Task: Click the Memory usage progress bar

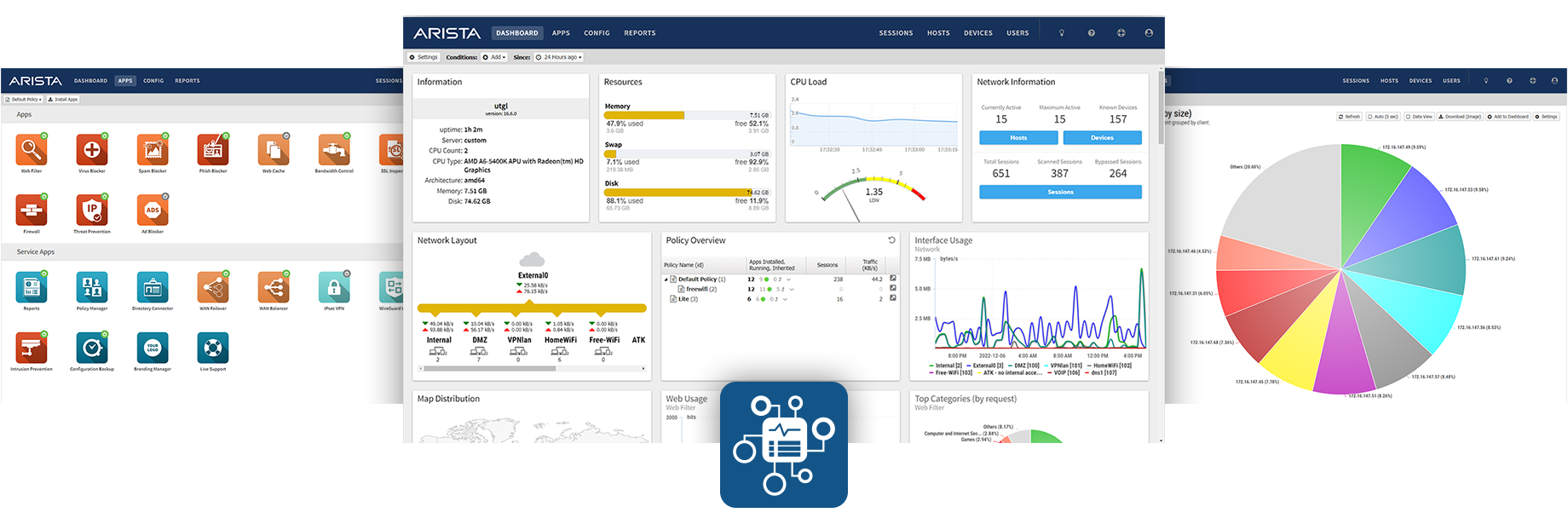Action: [x=686, y=115]
